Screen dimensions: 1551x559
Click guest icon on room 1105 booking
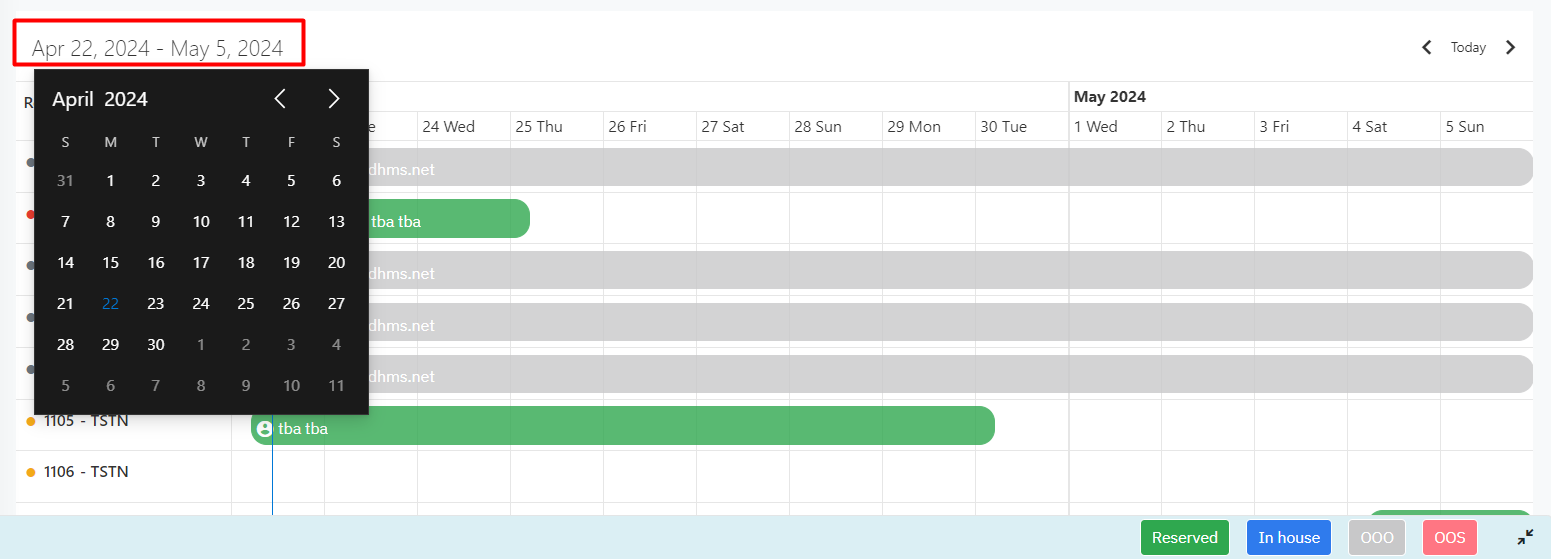click(x=264, y=429)
